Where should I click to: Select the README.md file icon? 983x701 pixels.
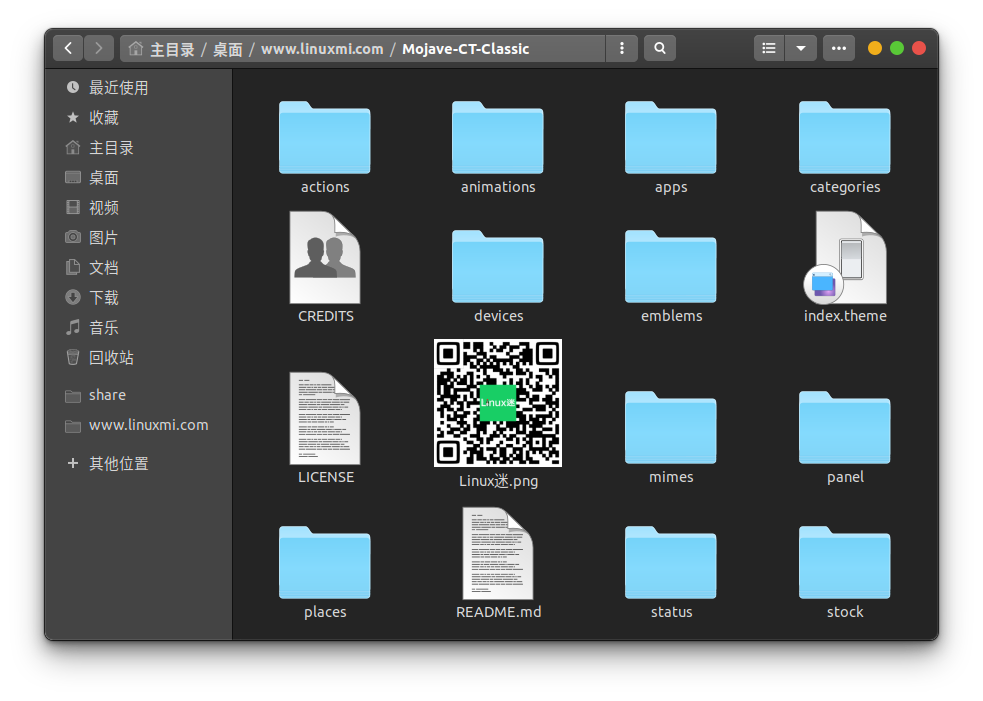[x=498, y=554]
